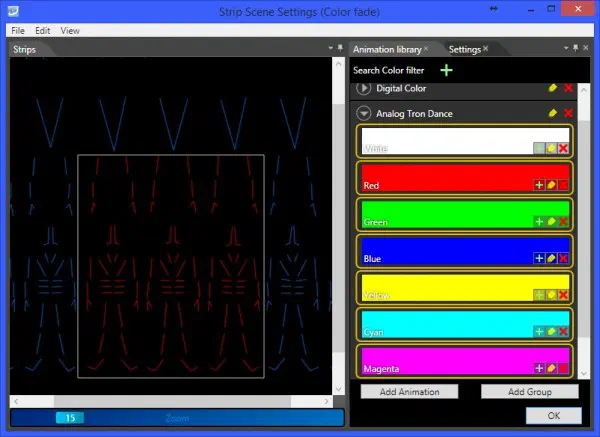Confirm with the OK button
Screen dimensions: 600x437
(554, 416)
